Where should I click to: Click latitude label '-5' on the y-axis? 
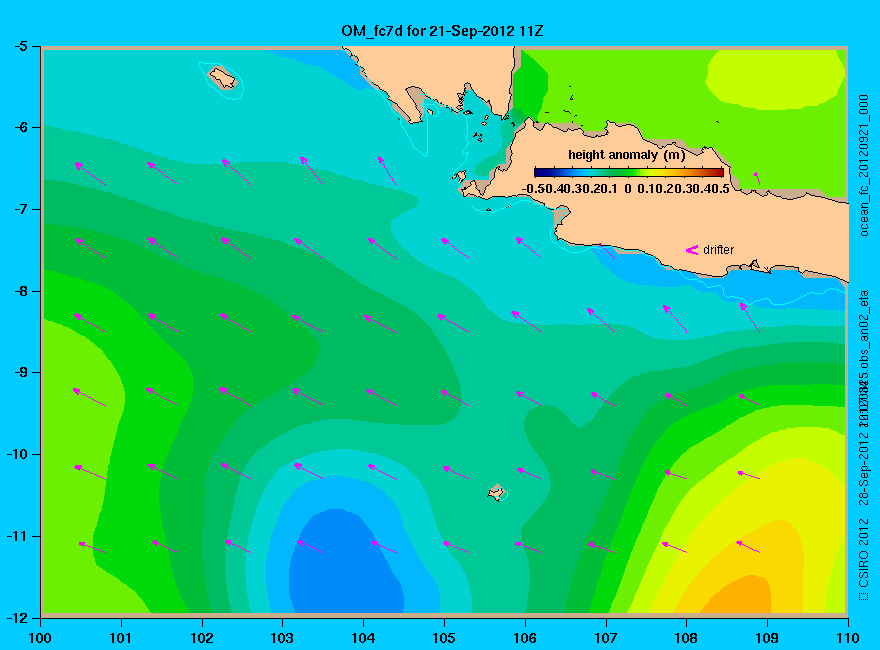[20, 46]
